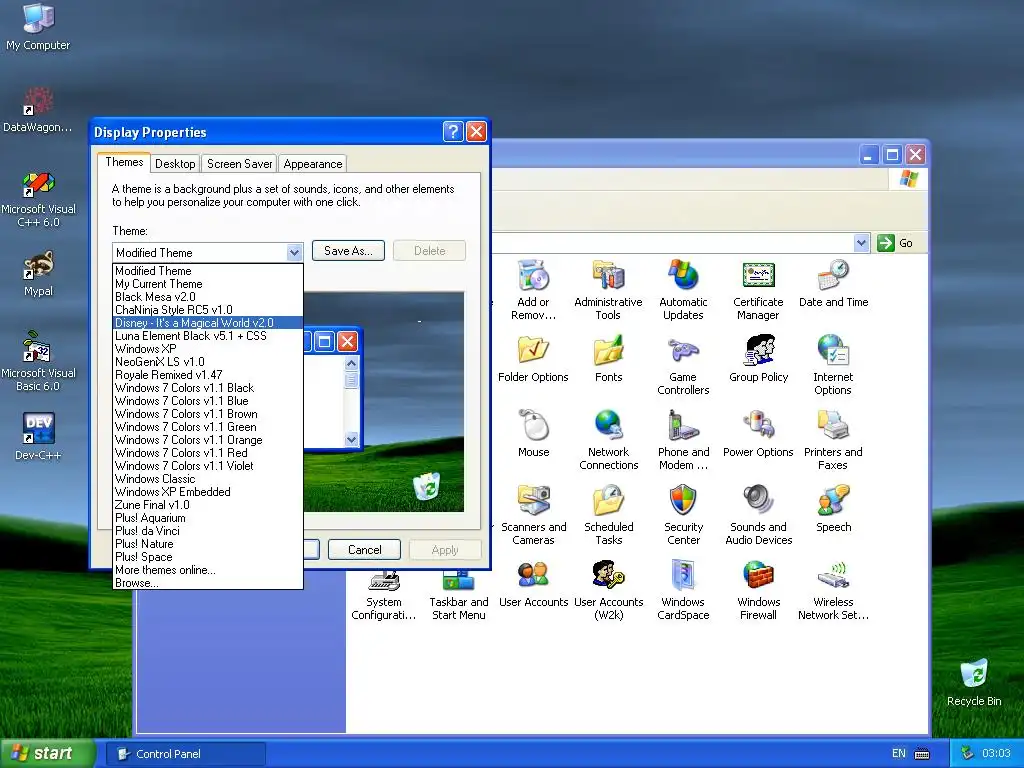Select Dev-C++ desktop shortcut
Viewport: 1024px width, 768px height.
39,436
